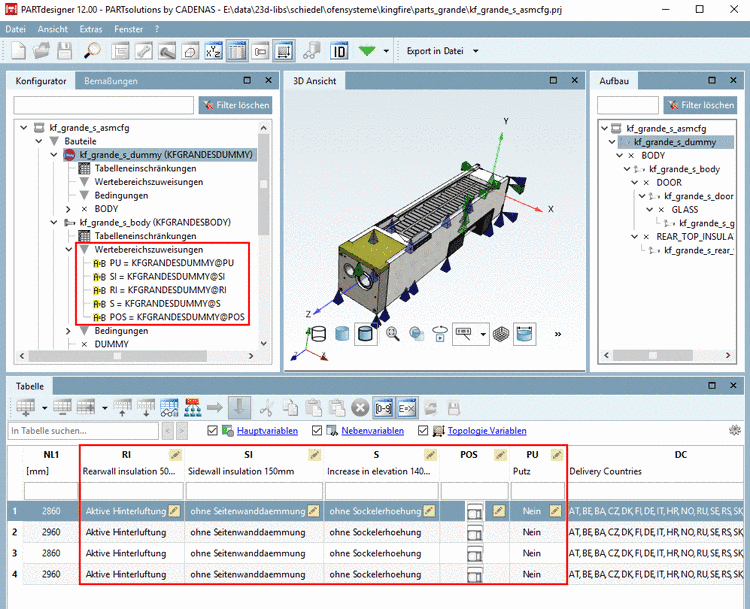Open the Ansicht menu
This screenshot has width=750, height=609.
point(53,29)
